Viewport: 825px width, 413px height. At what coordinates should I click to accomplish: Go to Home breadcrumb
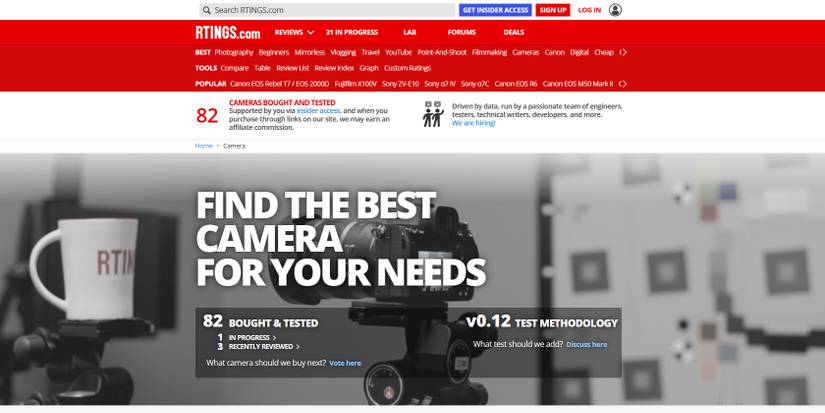coord(204,146)
